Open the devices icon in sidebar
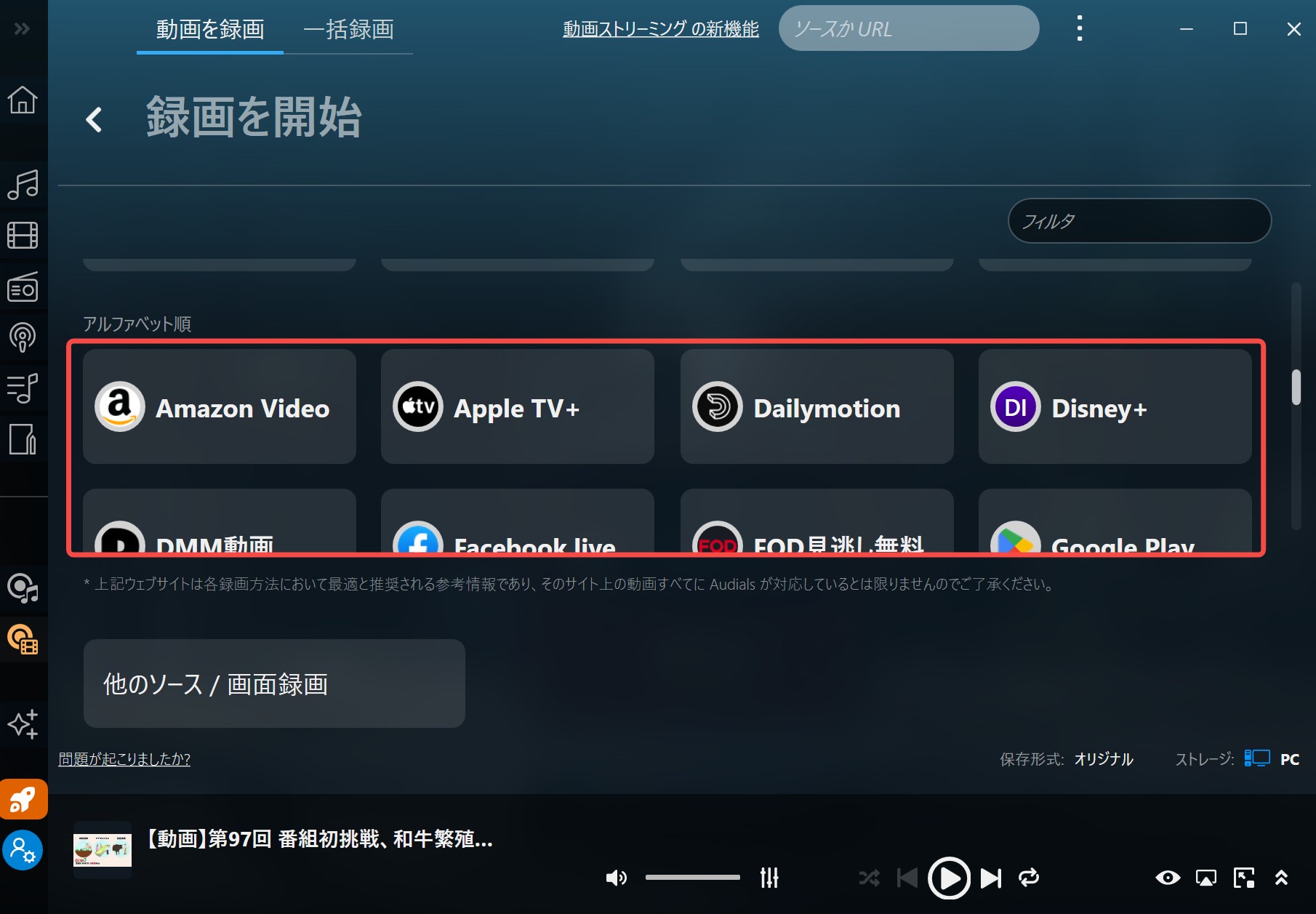This screenshot has width=1316, height=914. [x=23, y=439]
